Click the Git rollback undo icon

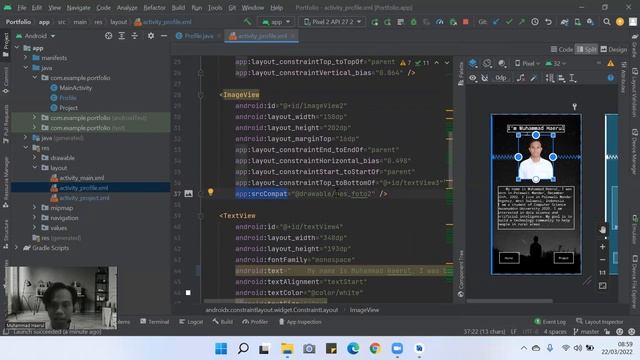548,22
